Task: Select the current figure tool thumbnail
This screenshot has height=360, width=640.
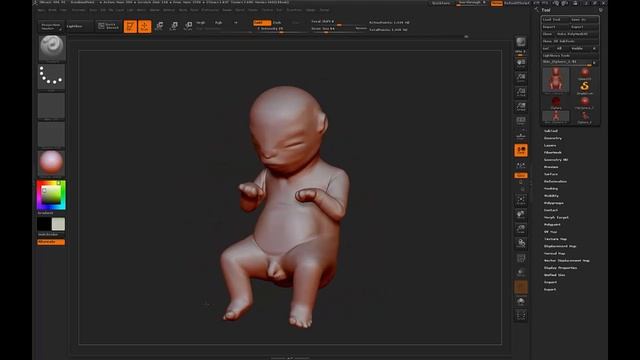Action: 556,80
